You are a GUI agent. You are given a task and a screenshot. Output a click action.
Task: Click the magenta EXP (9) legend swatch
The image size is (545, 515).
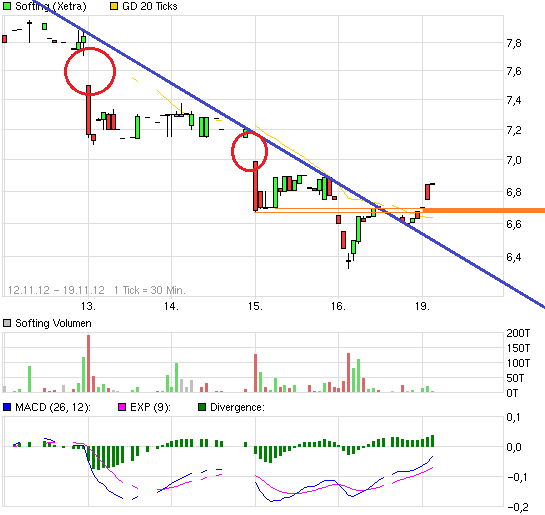(122, 407)
